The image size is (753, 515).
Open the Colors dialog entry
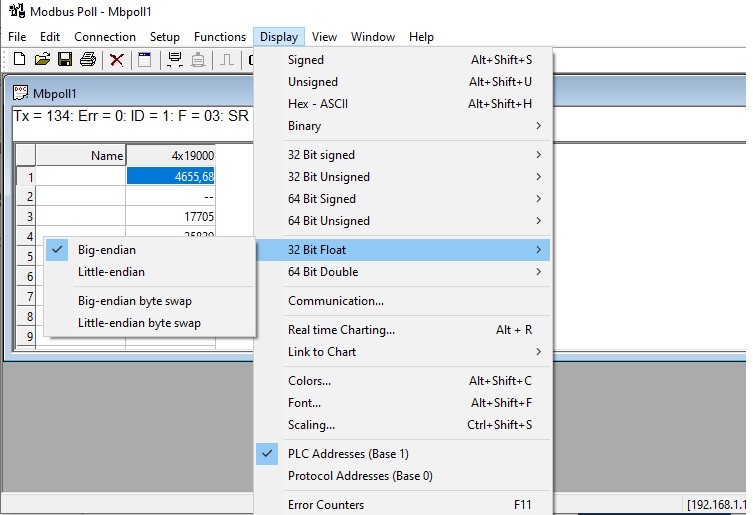(309, 381)
